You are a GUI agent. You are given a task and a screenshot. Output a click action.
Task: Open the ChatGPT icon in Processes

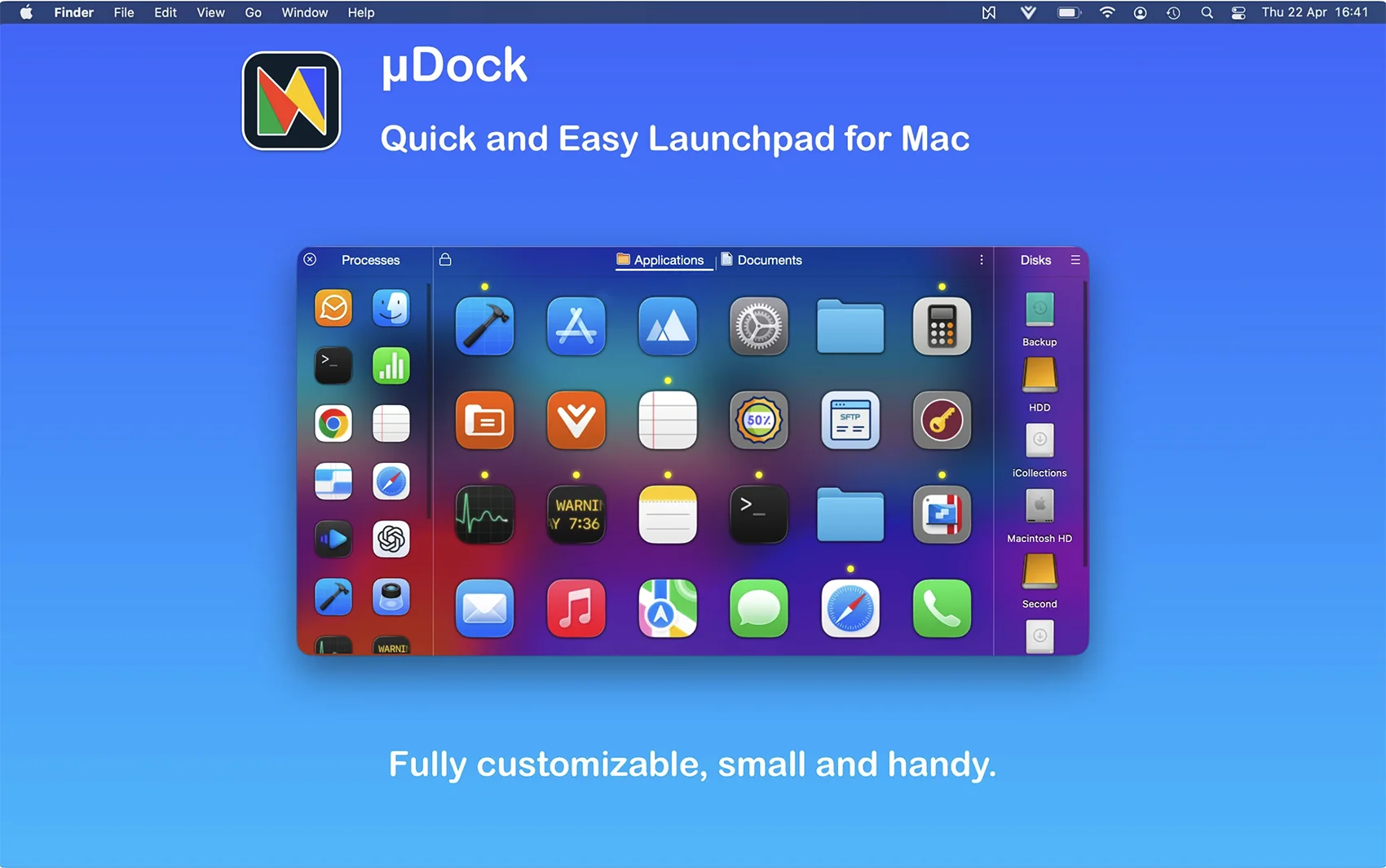coord(391,539)
